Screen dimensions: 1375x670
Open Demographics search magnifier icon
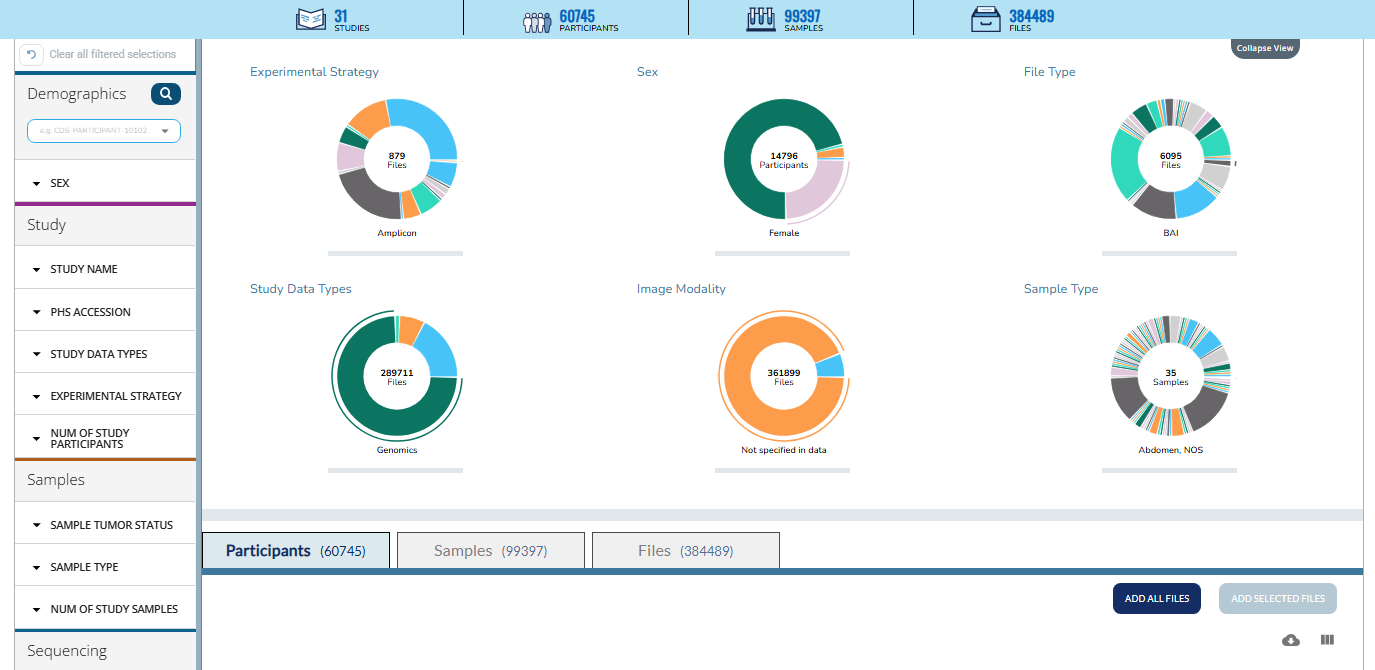[166, 94]
